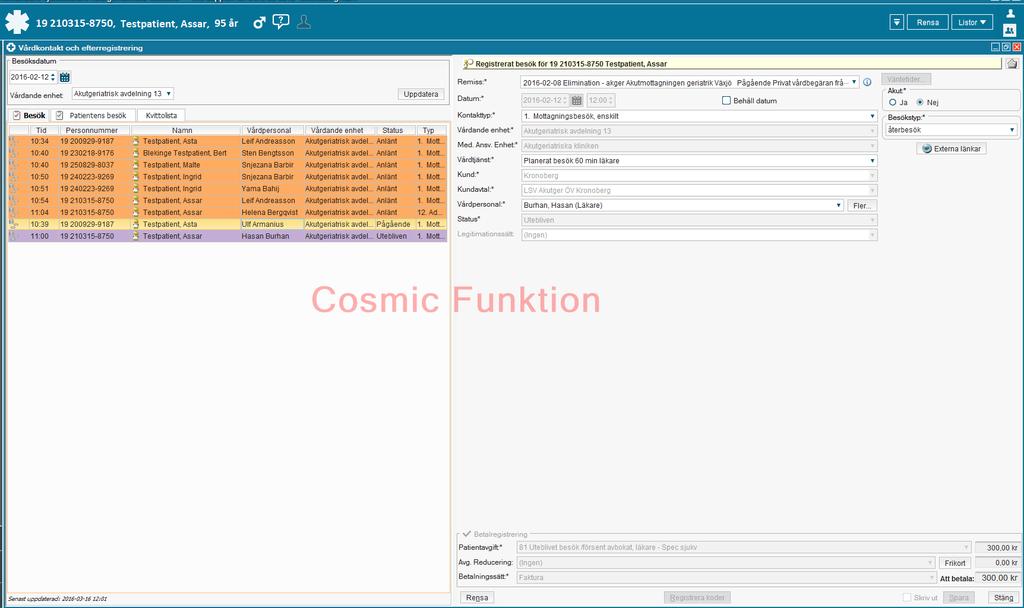Open the Kontakttyp dropdown
This screenshot has height=608, width=1024.
coord(872,116)
